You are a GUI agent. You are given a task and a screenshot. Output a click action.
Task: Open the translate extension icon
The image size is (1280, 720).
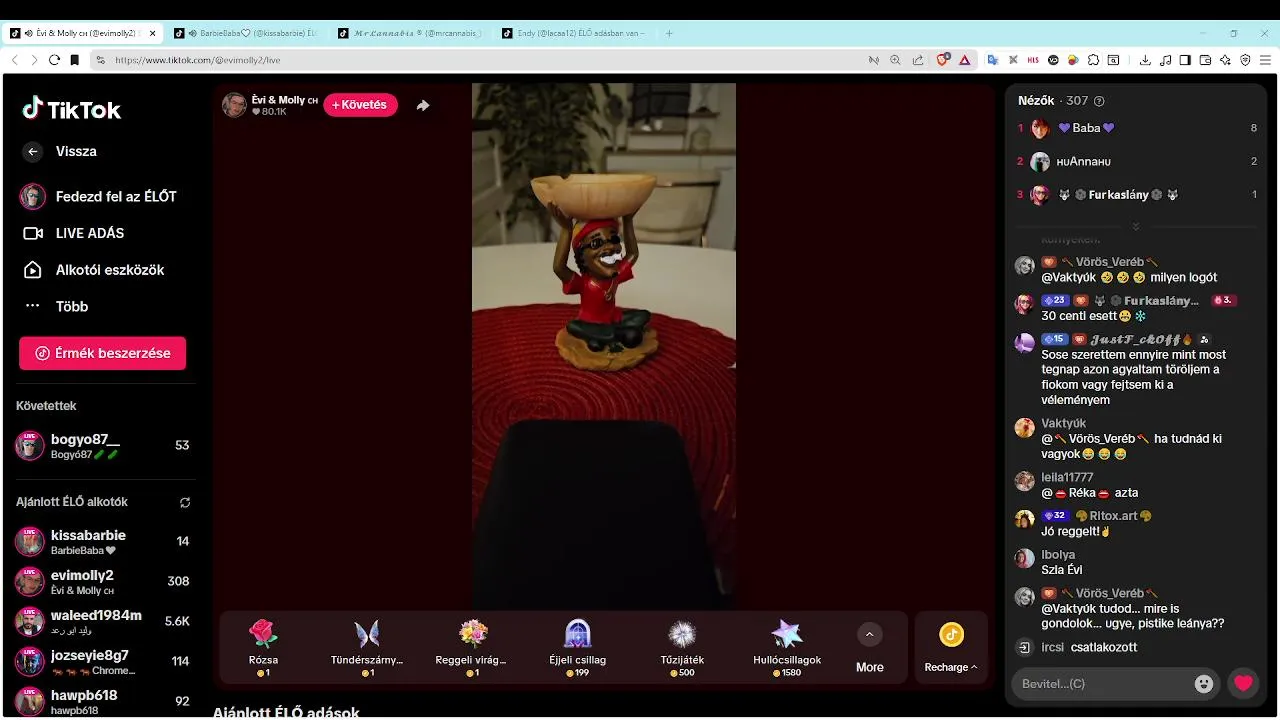click(x=993, y=60)
